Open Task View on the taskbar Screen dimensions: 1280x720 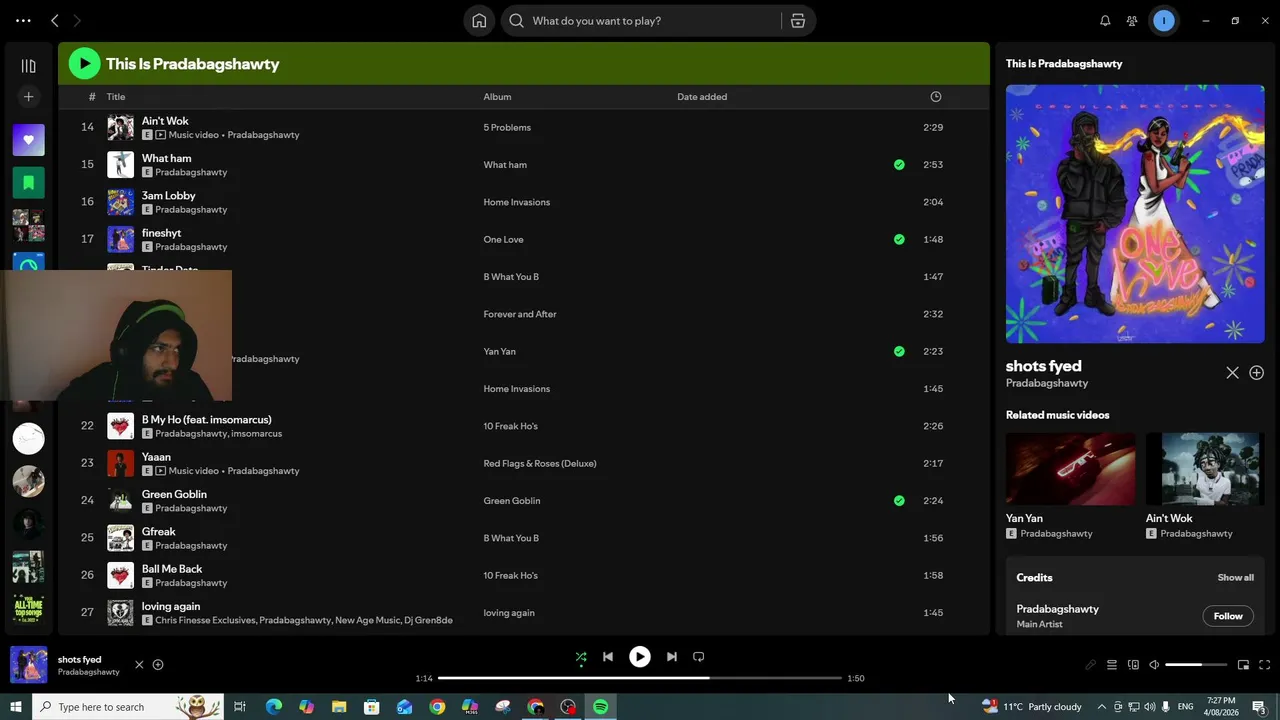click(240, 707)
